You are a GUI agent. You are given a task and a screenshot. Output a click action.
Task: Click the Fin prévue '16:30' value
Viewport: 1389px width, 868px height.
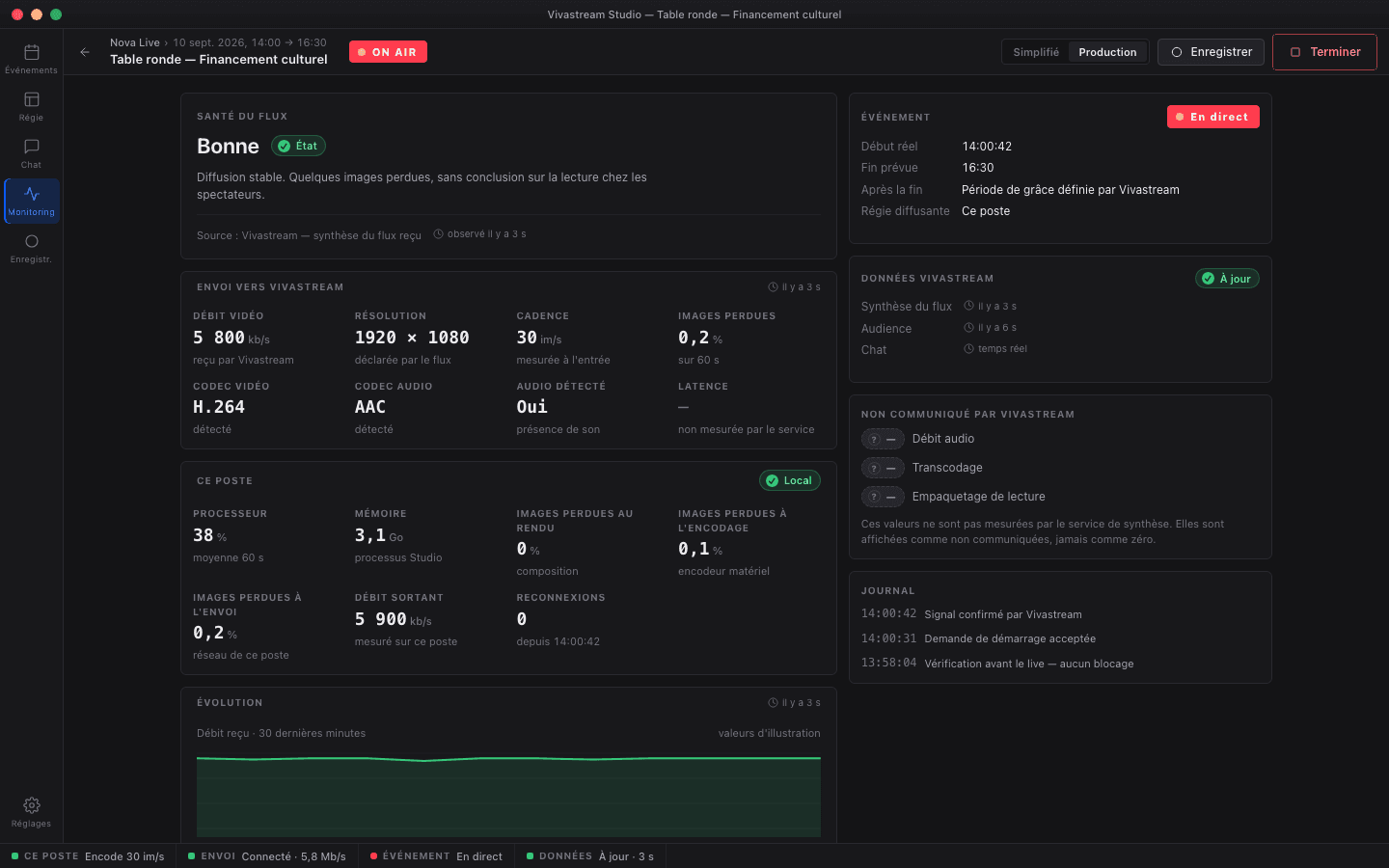coord(978,168)
